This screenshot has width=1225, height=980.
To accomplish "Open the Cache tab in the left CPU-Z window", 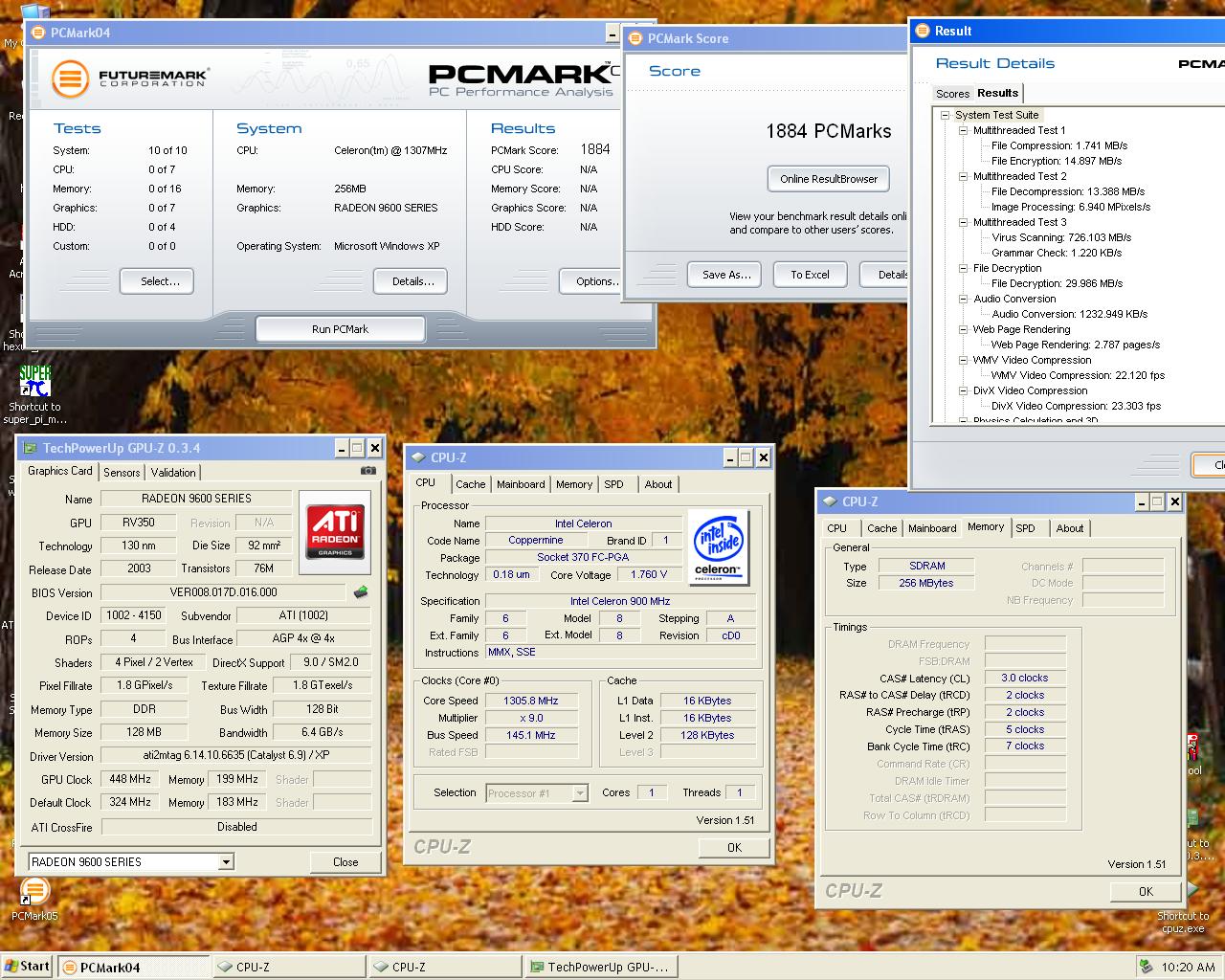I will (471, 484).
